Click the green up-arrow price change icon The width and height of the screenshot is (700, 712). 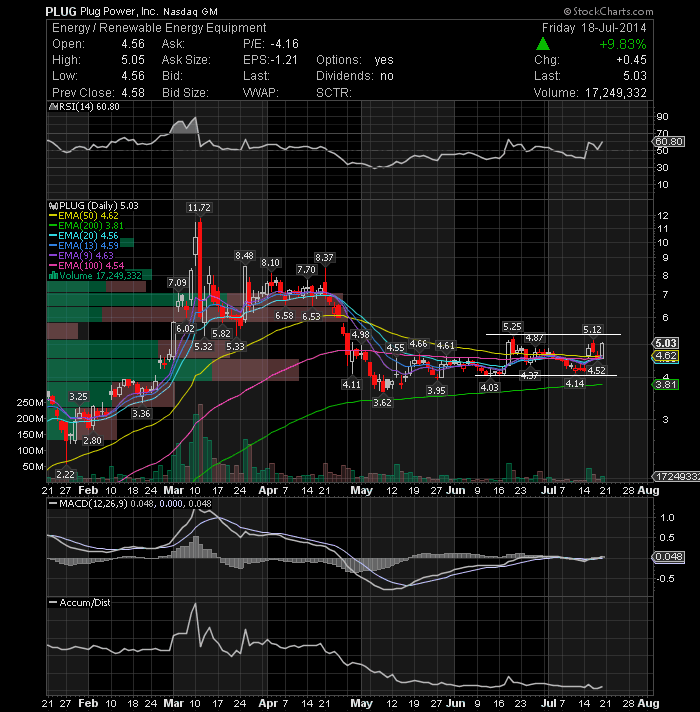(x=542, y=44)
